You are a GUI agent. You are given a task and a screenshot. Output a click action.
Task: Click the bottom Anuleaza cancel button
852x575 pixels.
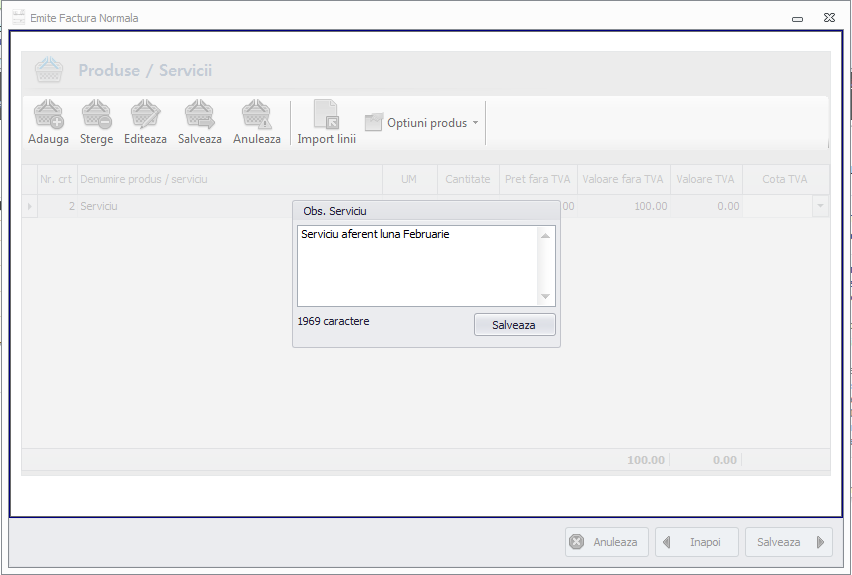coord(607,542)
